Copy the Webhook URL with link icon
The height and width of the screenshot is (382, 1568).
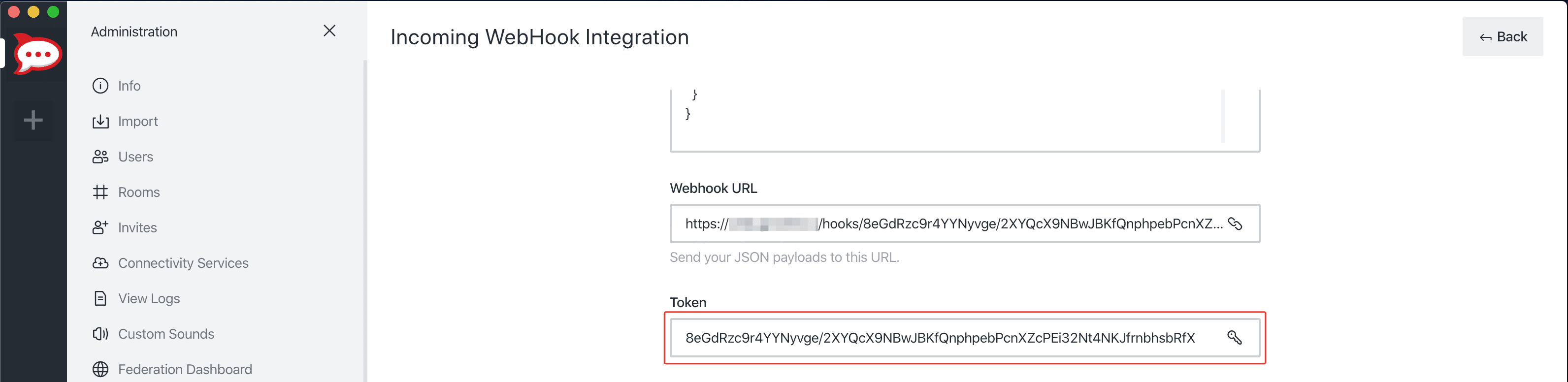(1235, 224)
